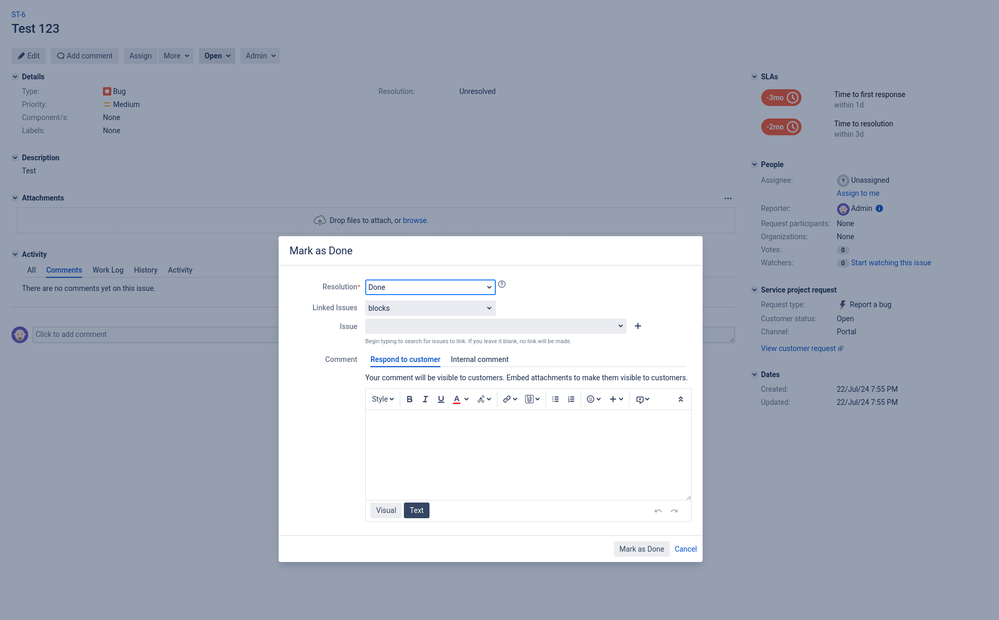Open View customer request link
The height and width of the screenshot is (620, 999).
pyautogui.click(x=801, y=349)
